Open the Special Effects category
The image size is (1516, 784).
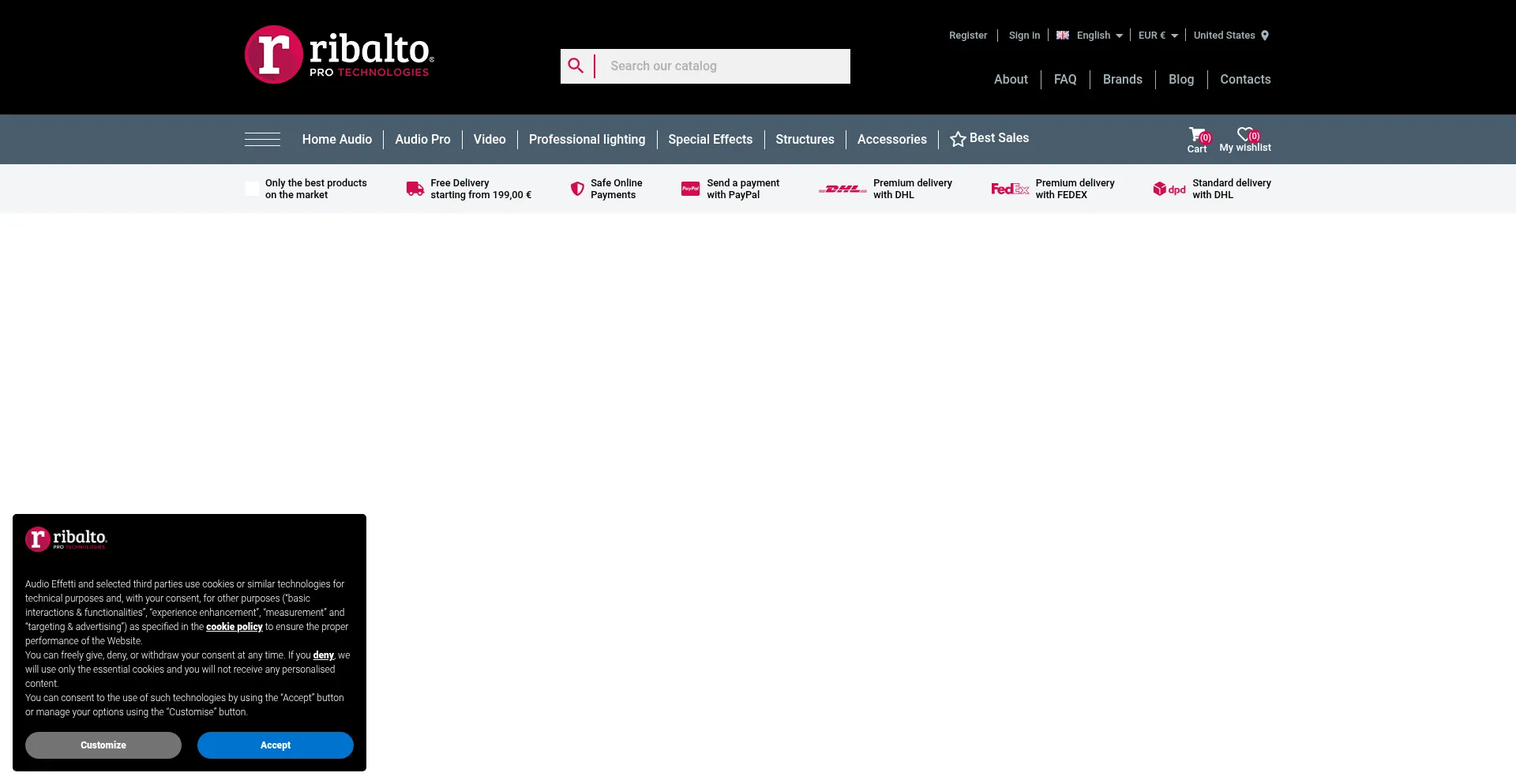(x=710, y=140)
